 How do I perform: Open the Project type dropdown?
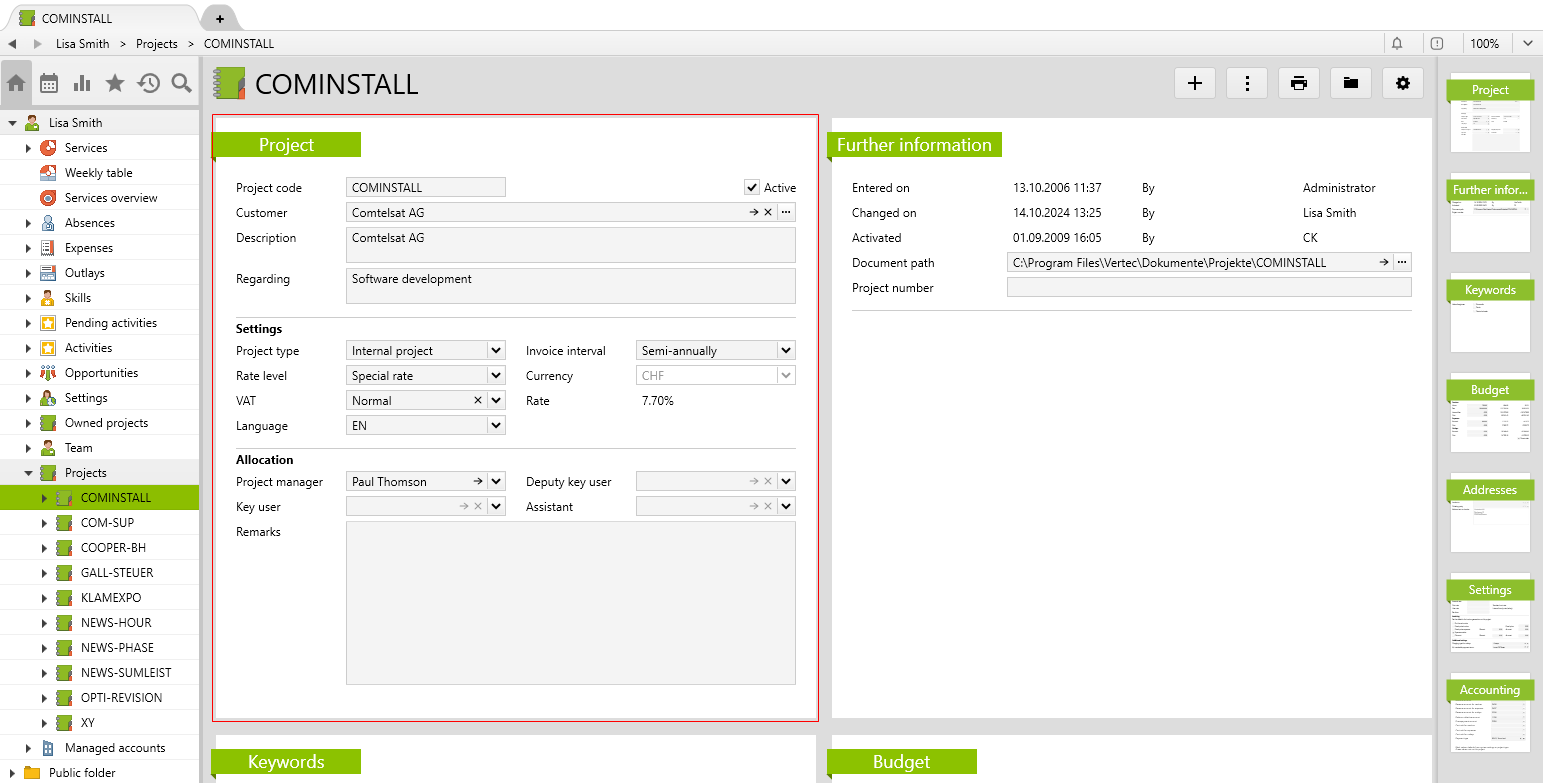[495, 351]
